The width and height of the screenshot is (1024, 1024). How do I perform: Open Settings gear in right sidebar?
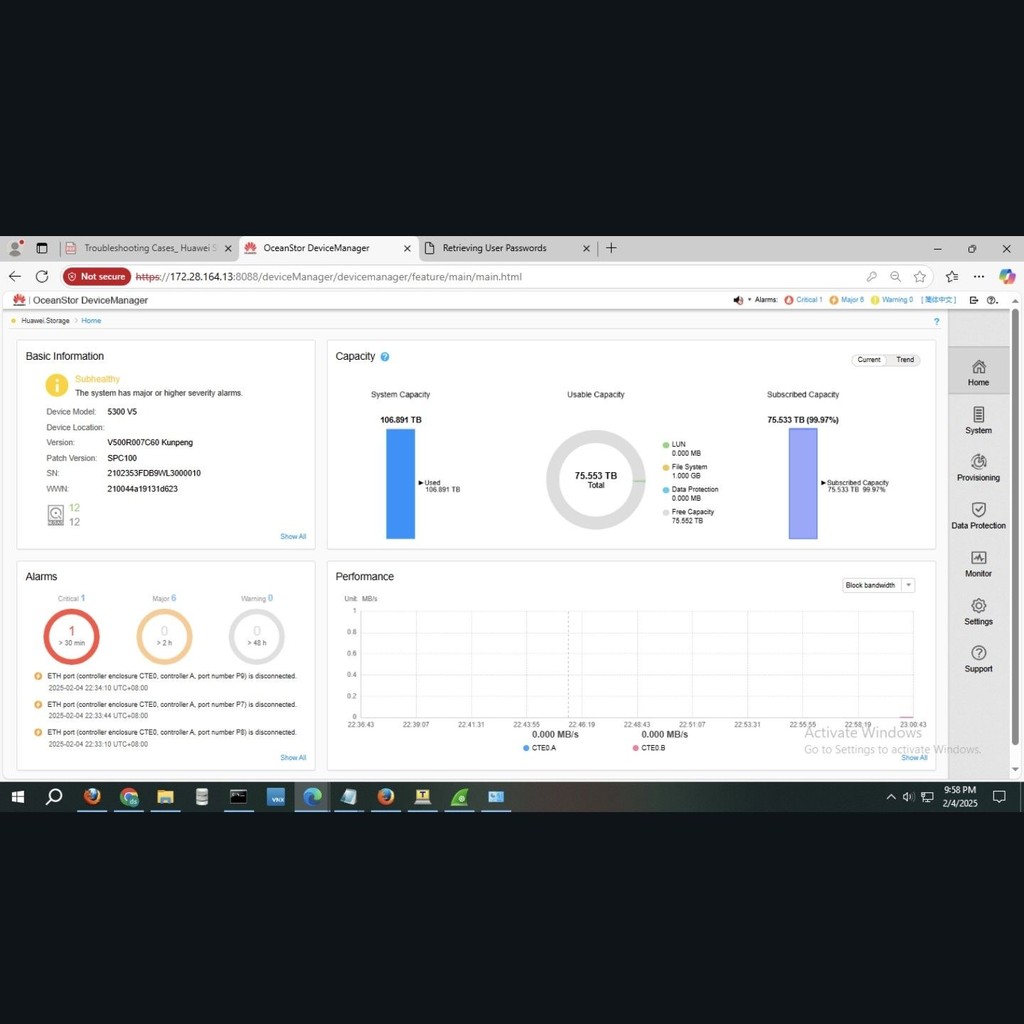(x=978, y=611)
